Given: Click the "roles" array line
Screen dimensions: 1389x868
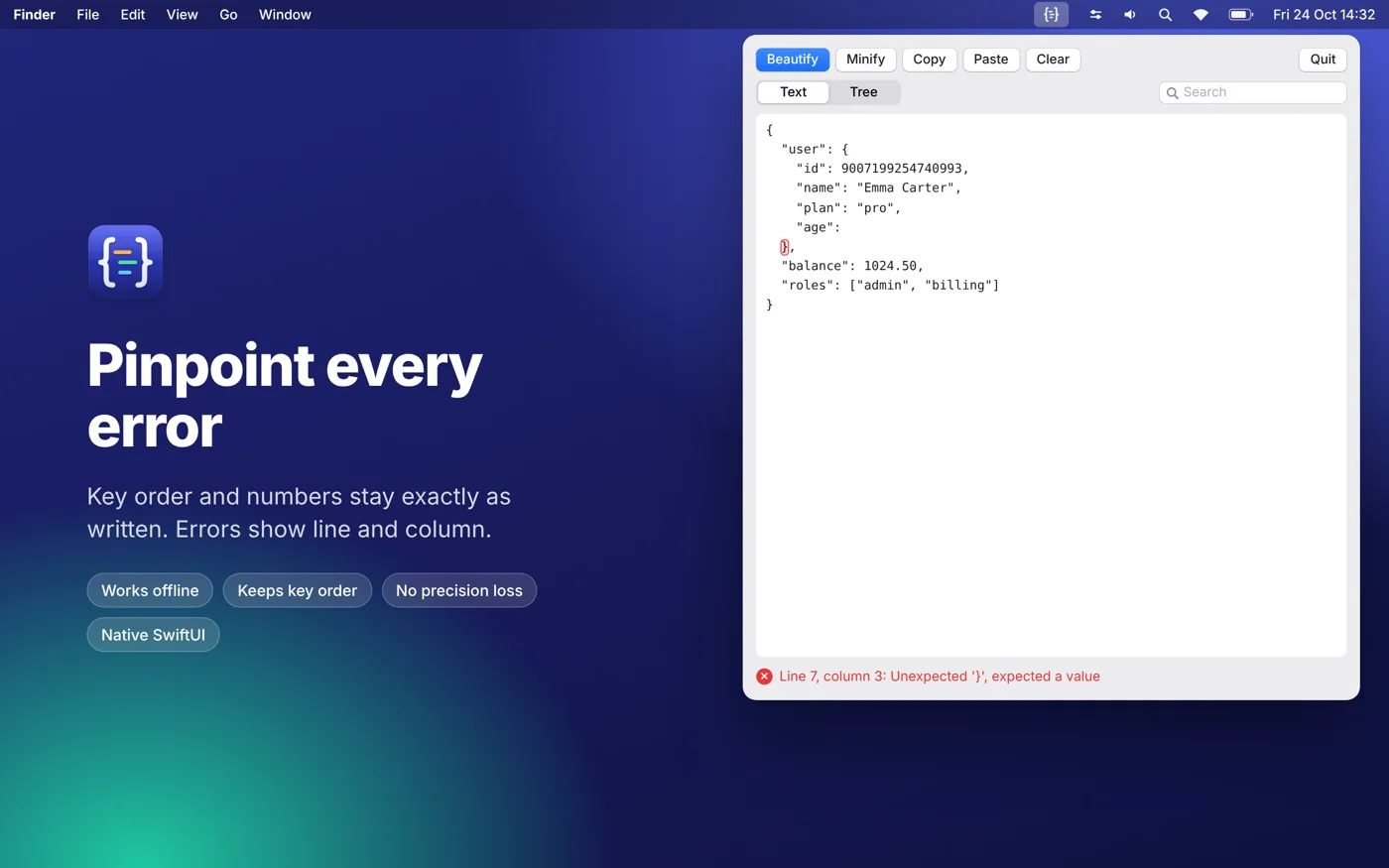Looking at the screenshot, I should tap(890, 285).
